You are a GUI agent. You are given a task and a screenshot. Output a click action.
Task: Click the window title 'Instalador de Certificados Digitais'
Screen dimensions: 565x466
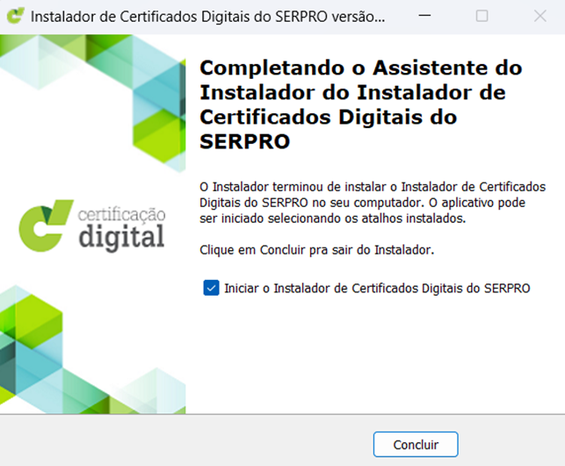(208, 17)
